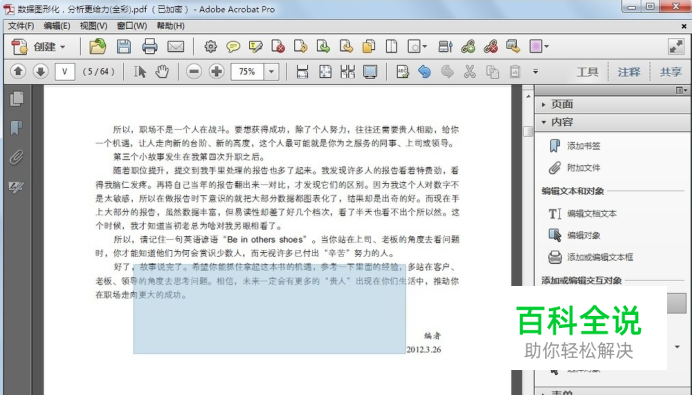Open the 编辑(E) menu
The width and height of the screenshot is (692, 395).
pyautogui.click(x=57, y=26)
